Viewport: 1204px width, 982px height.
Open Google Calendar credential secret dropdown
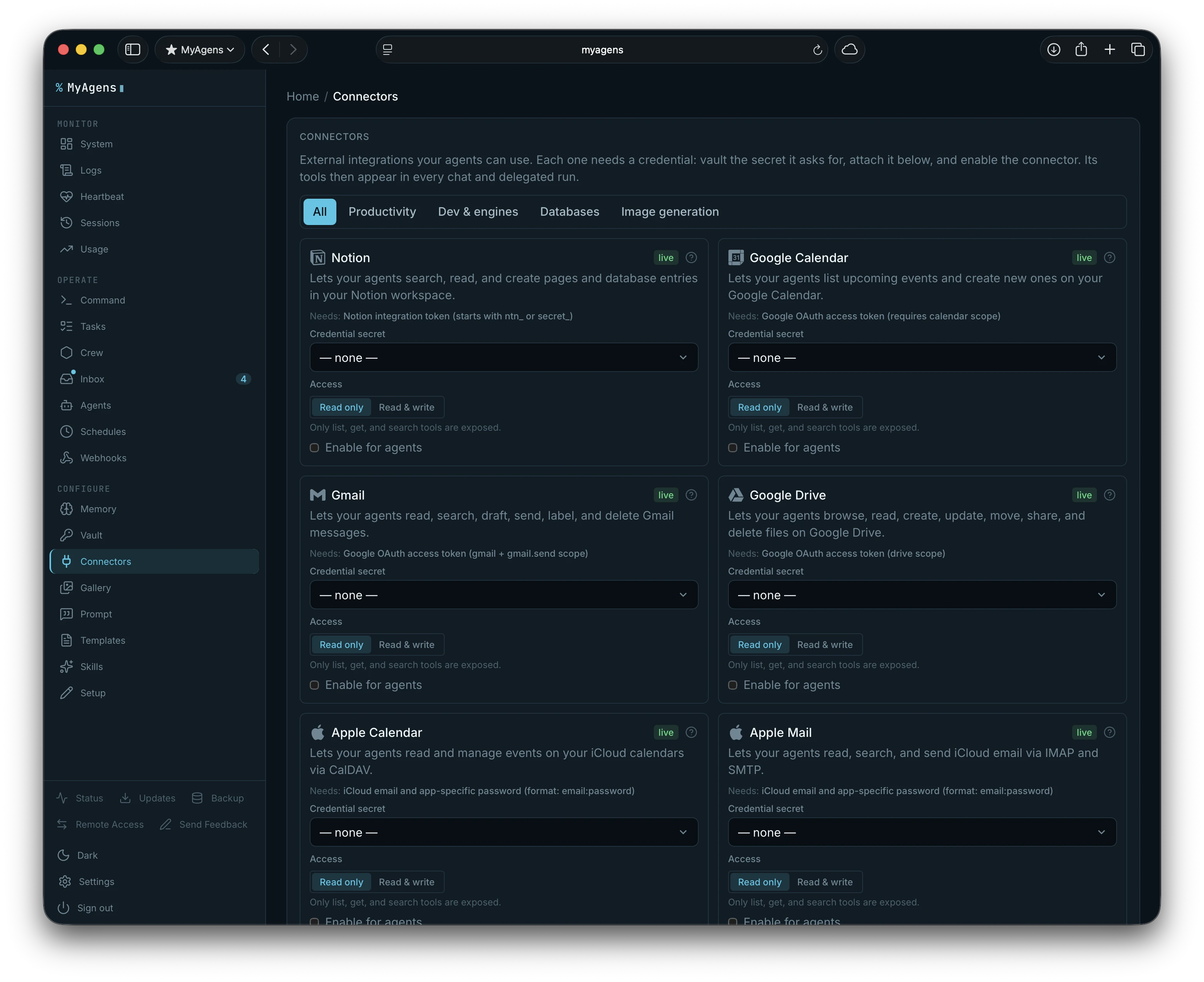pyautogui.click(x=922, y=358)
